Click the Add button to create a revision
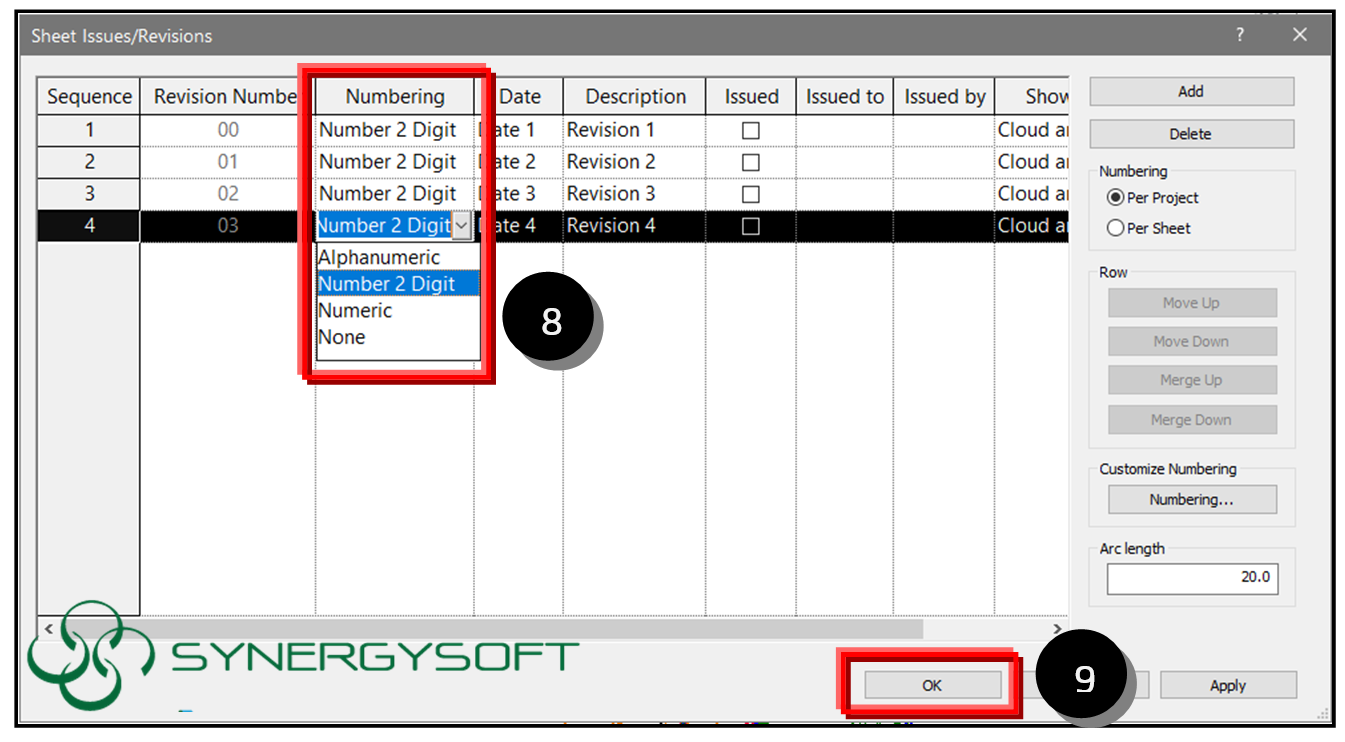This screenshot has width=1345, height=742. 1190,91
